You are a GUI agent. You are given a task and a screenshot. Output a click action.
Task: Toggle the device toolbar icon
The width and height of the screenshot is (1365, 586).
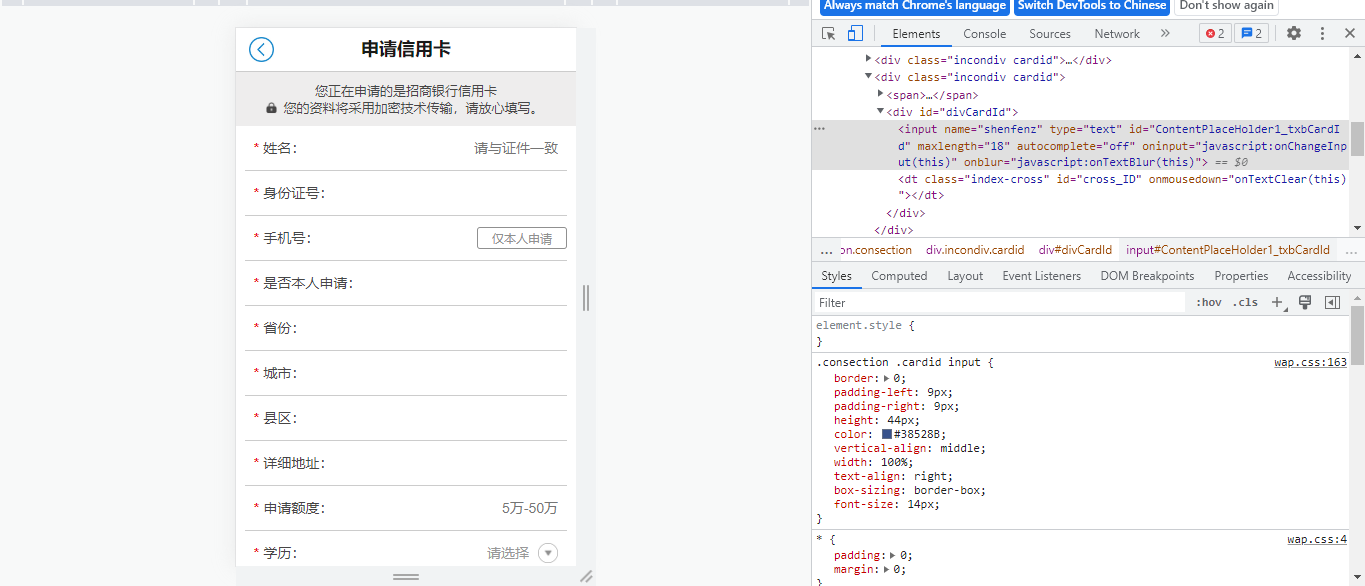[x=855, y=33]
